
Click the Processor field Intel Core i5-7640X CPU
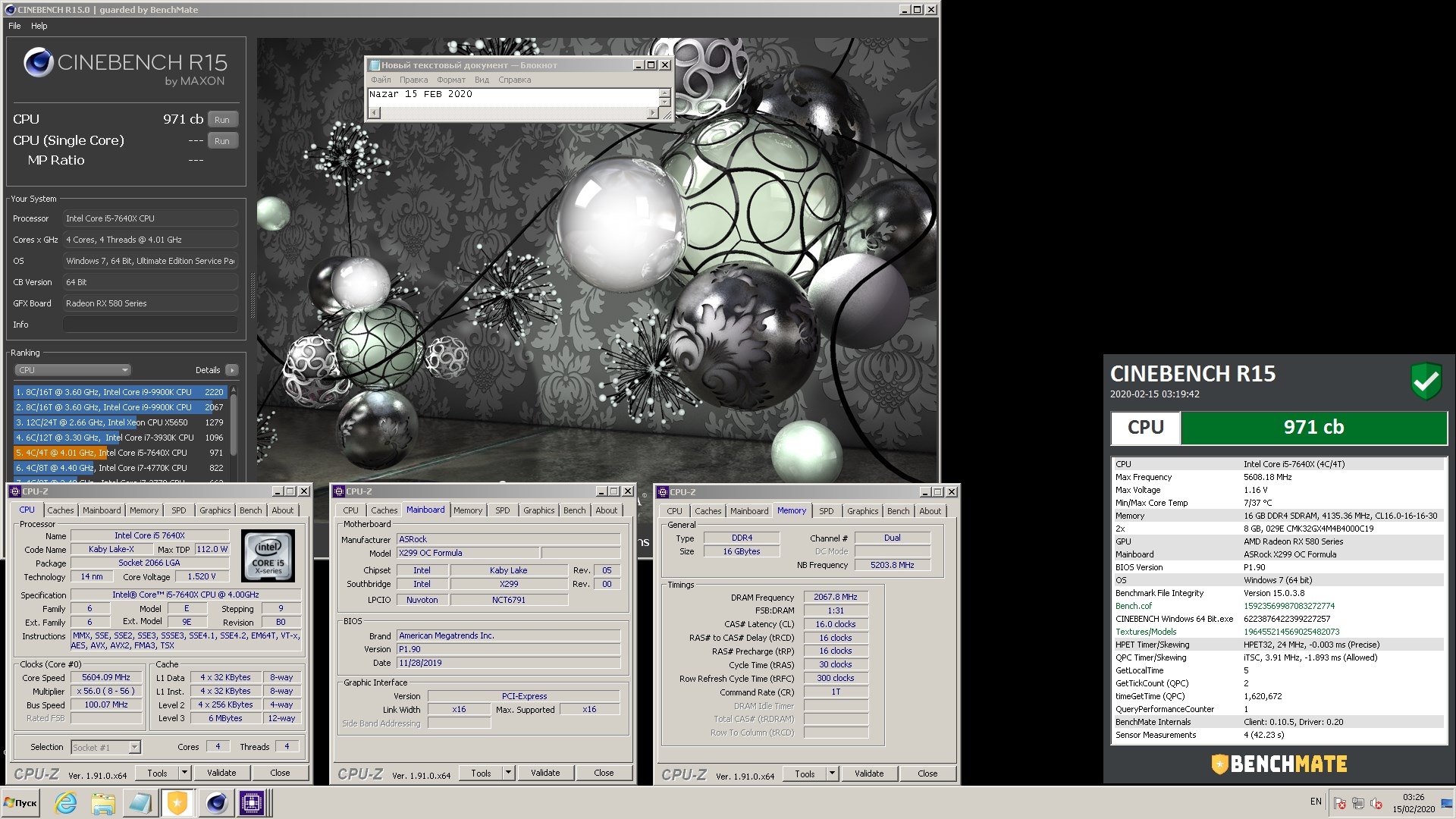(150, 218)
